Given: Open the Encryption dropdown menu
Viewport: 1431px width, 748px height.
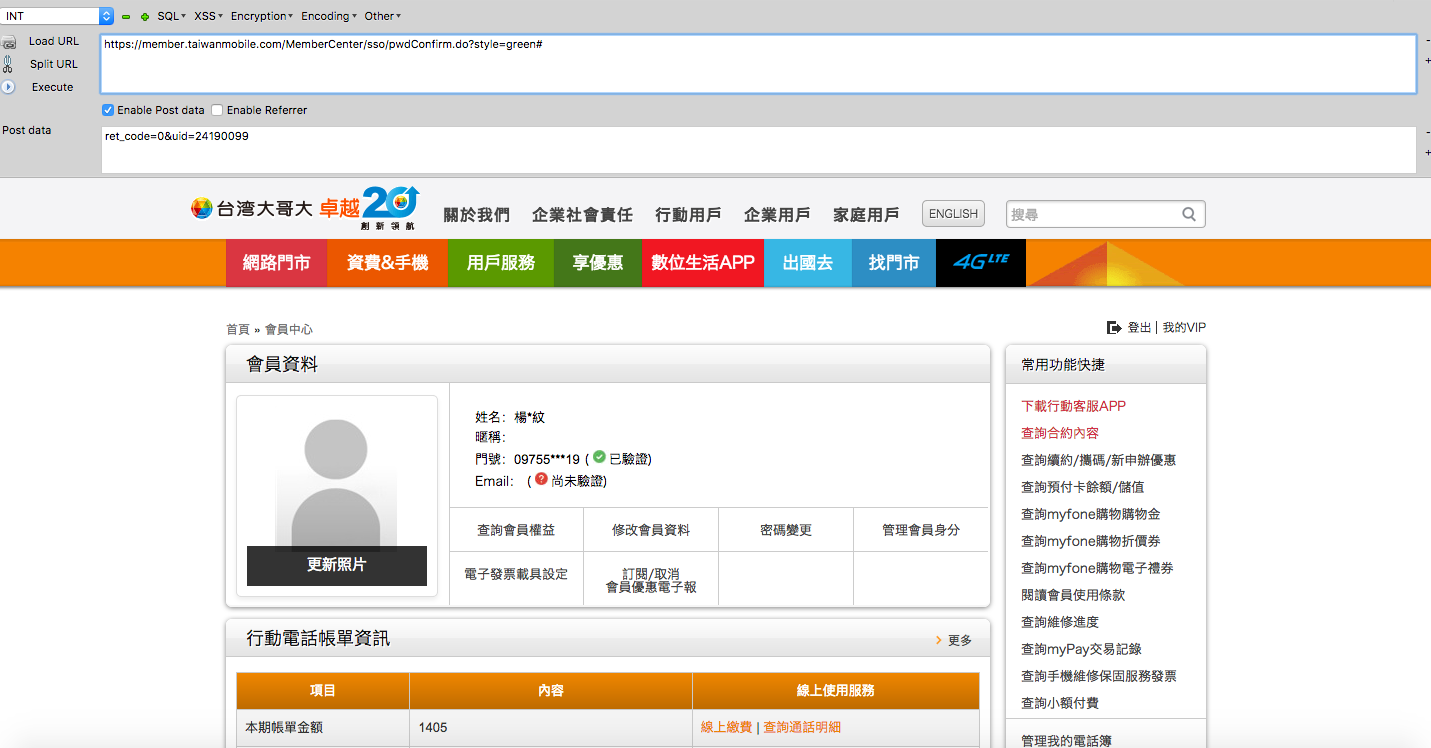Looking at the screenshot, I should (262, 16).
